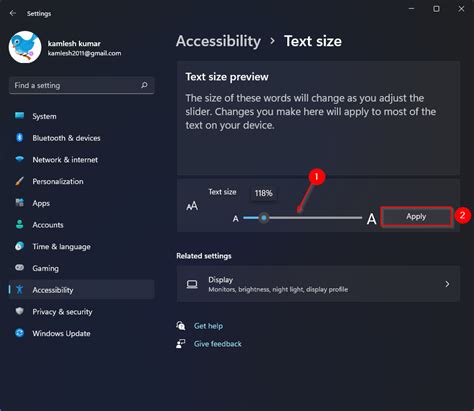Click the Gaming controller icon
This screenshot has width=474, height=411.
click(20, 268)
